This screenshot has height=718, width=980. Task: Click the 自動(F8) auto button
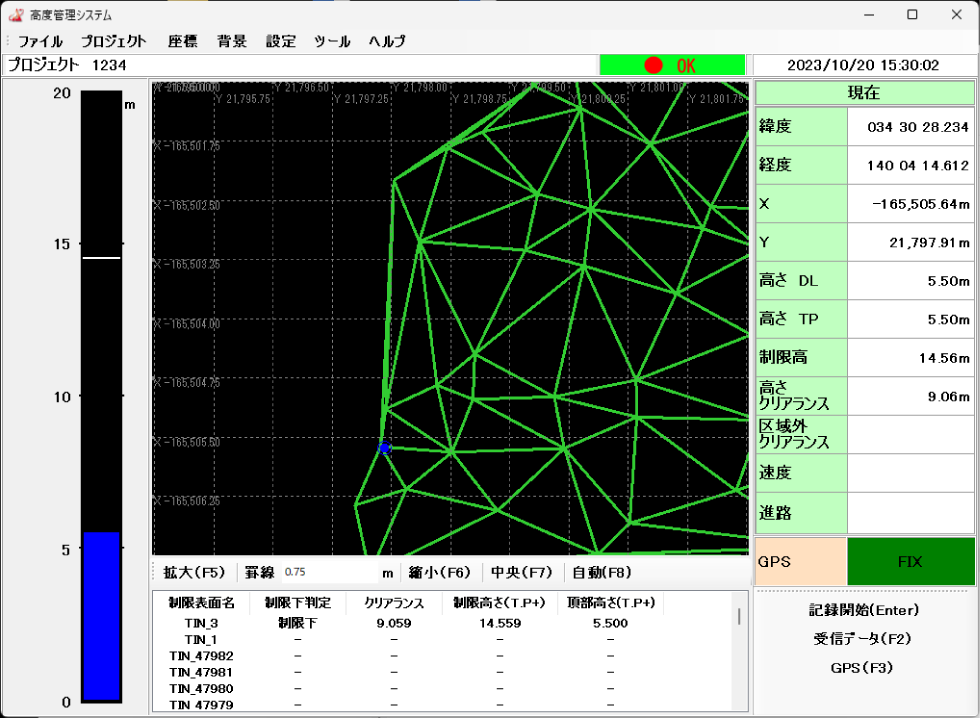click(x=602, y=572)
